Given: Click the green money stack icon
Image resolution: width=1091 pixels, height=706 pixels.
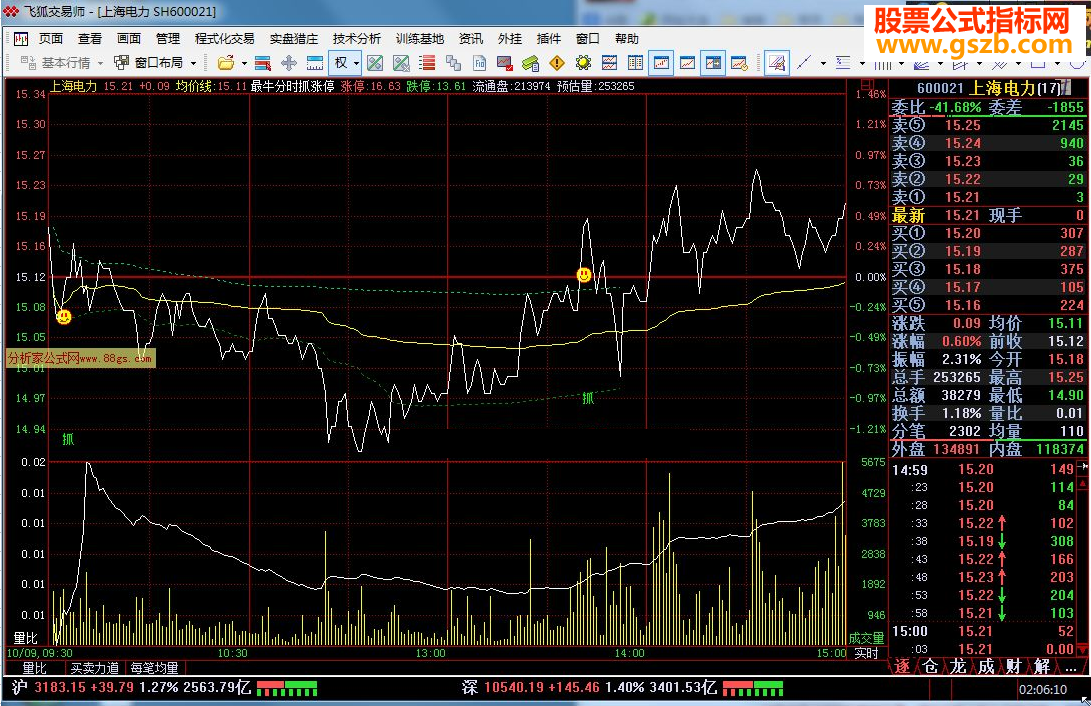Looking at the screenshot, I should coord(530,63).
